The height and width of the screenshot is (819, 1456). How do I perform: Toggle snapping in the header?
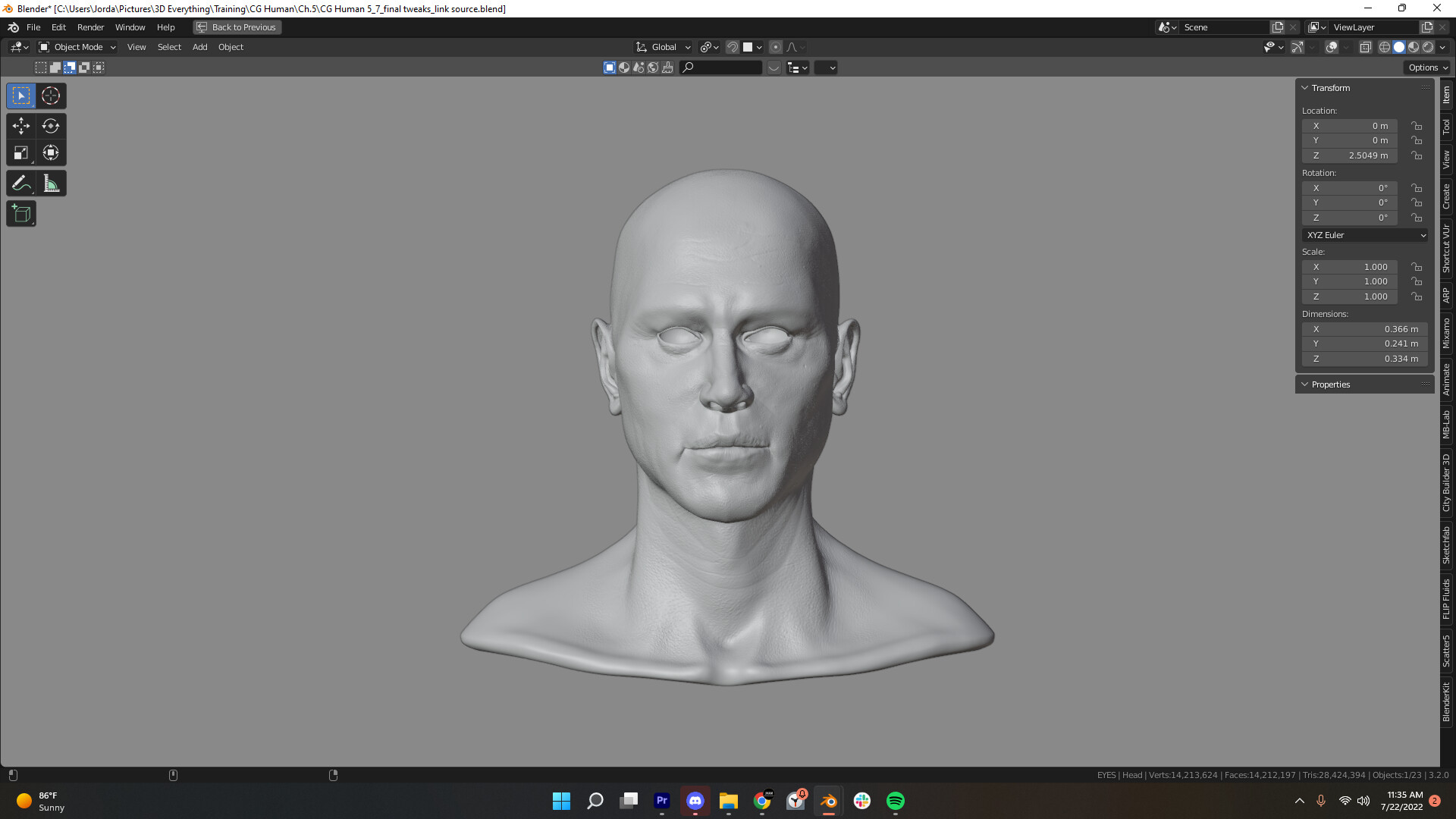click(732, 47)
